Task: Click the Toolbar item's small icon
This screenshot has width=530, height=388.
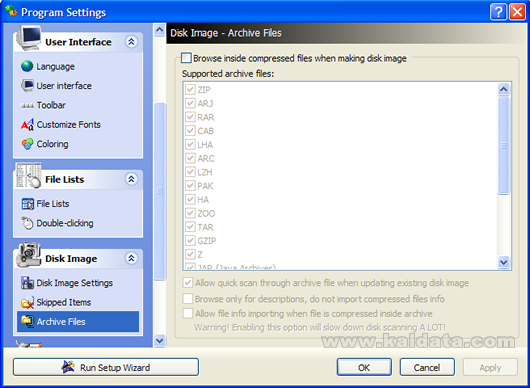Action: pyautogui.click(x=27, y=105)
